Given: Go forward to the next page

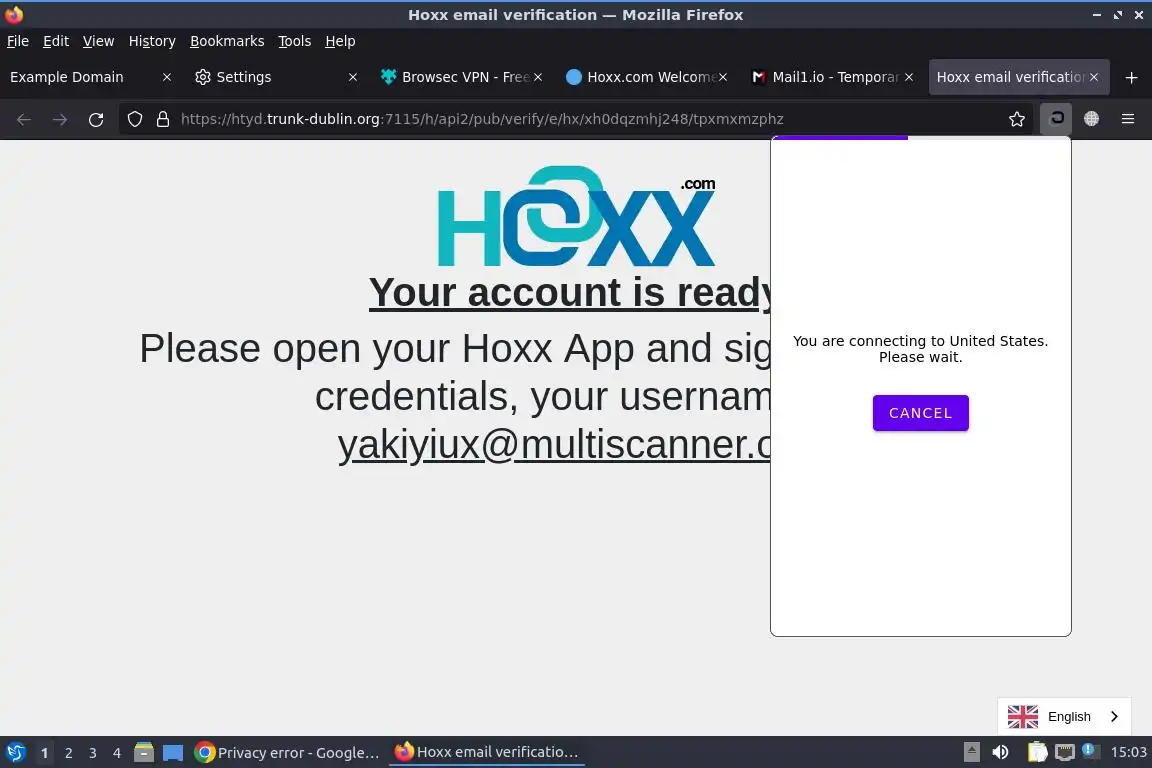Looking at the screenshot, I should (60, 119).
